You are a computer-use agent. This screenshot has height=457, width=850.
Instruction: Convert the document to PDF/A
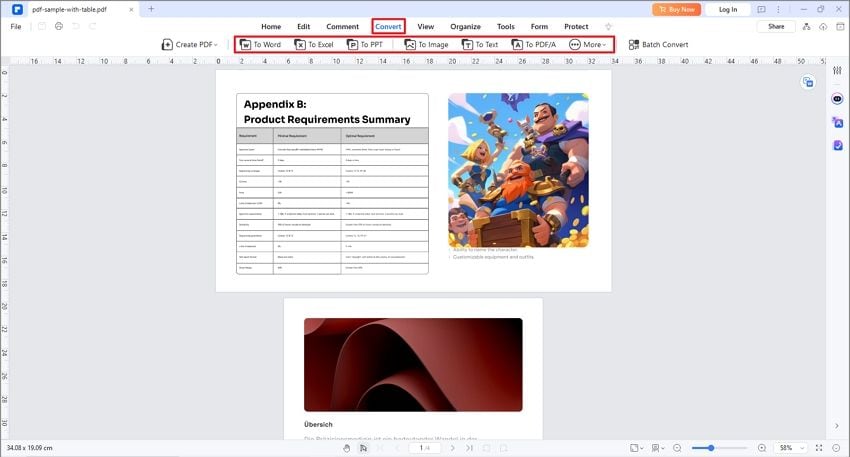coord(534,44)
